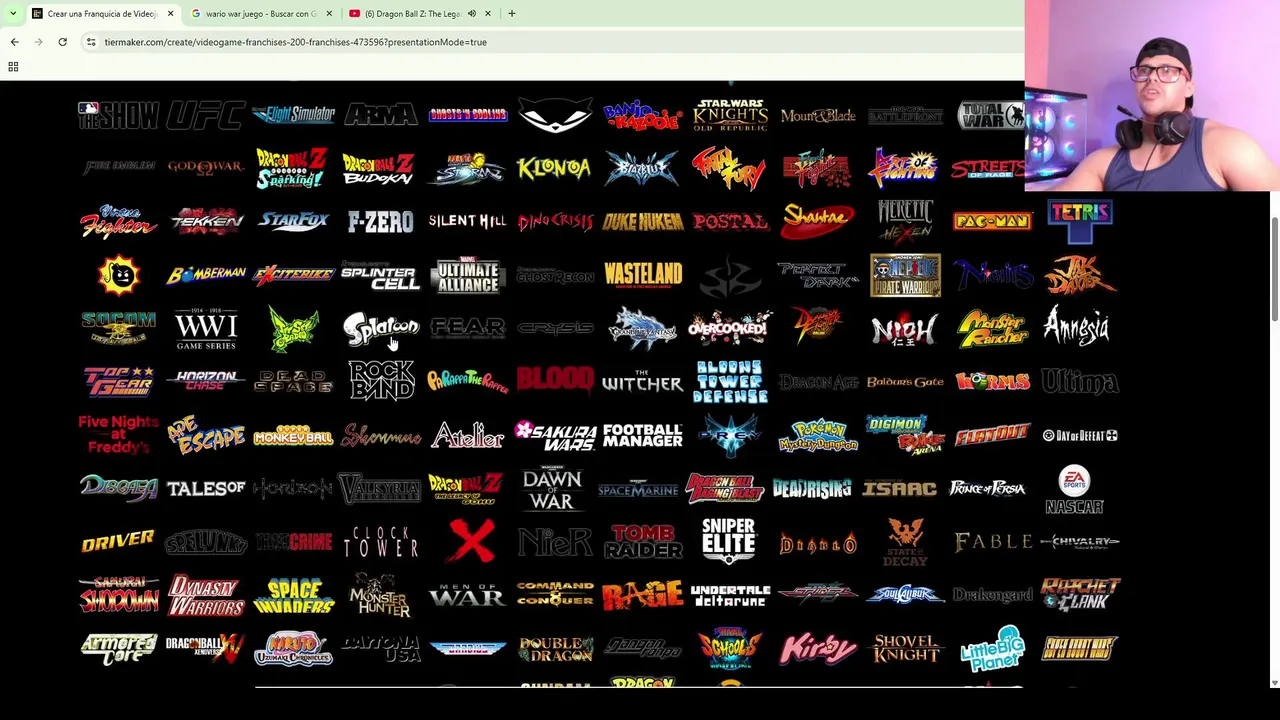The width and height of the screenshot is (1280, 720).
Task: Close the Crear una Franquicia tab
Action: coord(170,14)
